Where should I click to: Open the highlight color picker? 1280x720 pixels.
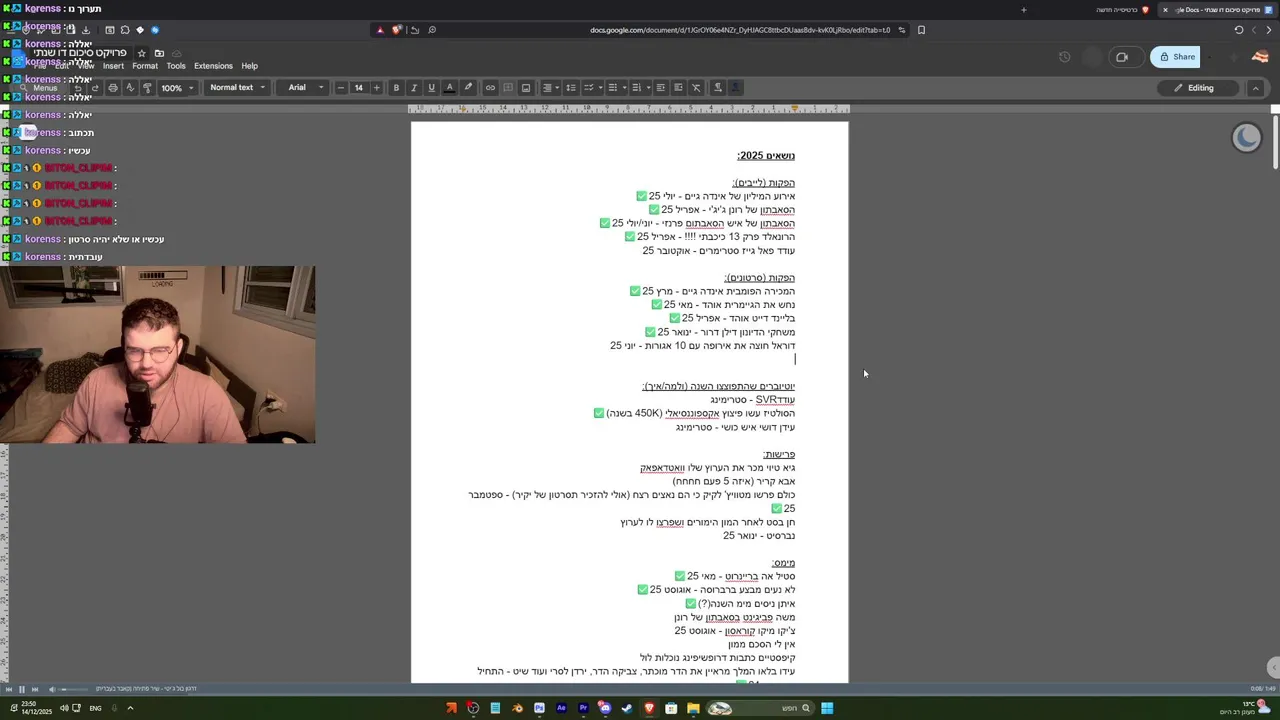(x=468, y=88)
